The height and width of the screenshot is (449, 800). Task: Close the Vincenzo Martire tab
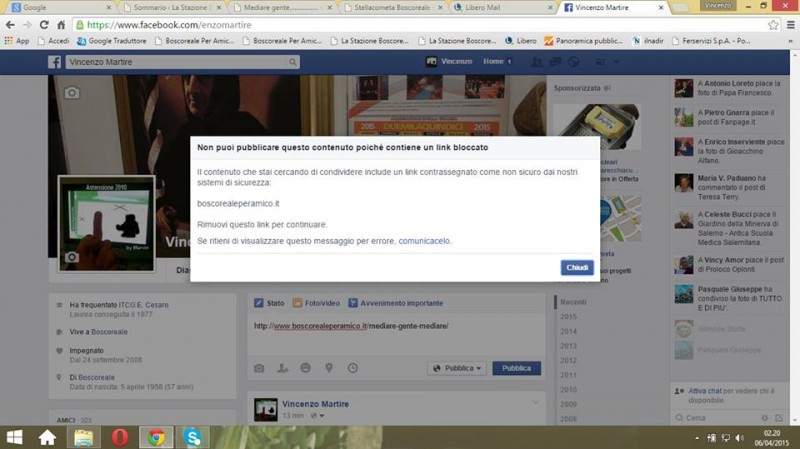pyautogui.click(x=661, y=8)
